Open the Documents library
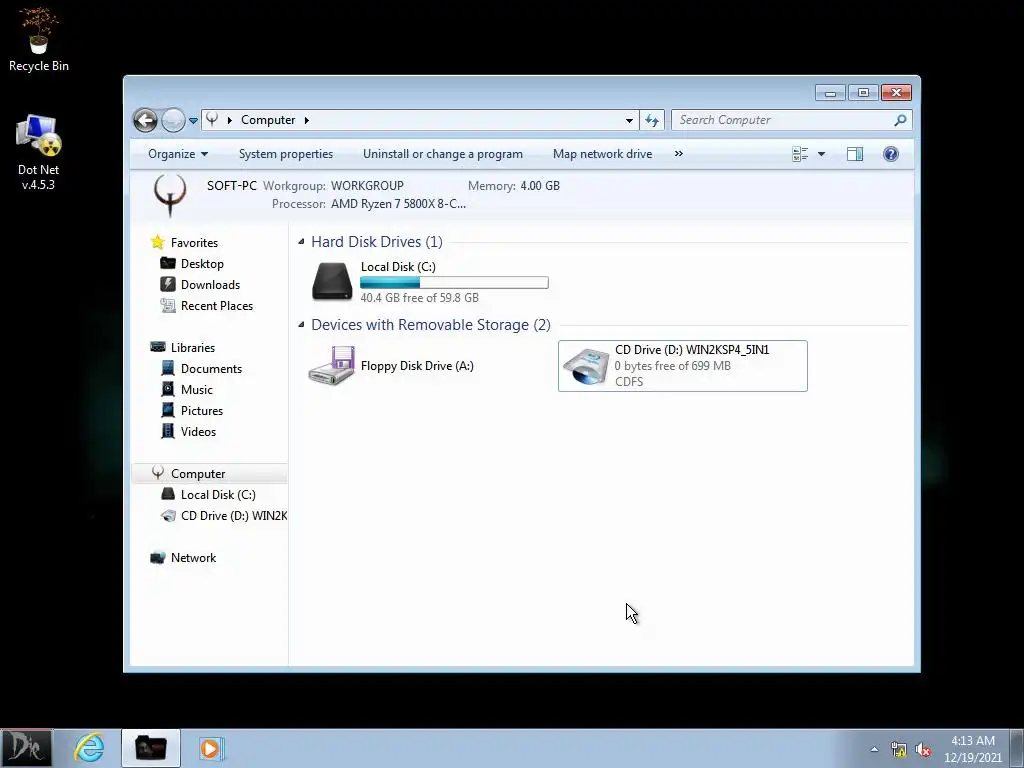Screen dimensions: 1024x768 tap(211, 369)
